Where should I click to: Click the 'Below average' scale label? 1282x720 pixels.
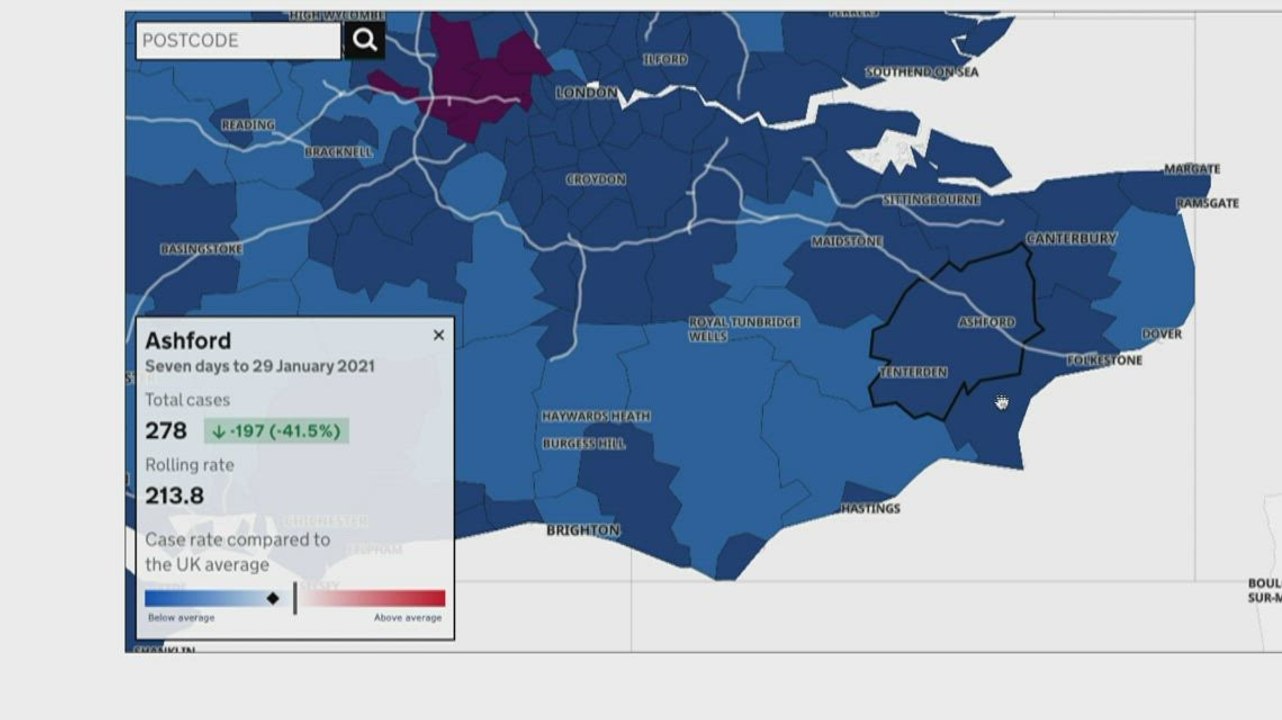(181, 618)
